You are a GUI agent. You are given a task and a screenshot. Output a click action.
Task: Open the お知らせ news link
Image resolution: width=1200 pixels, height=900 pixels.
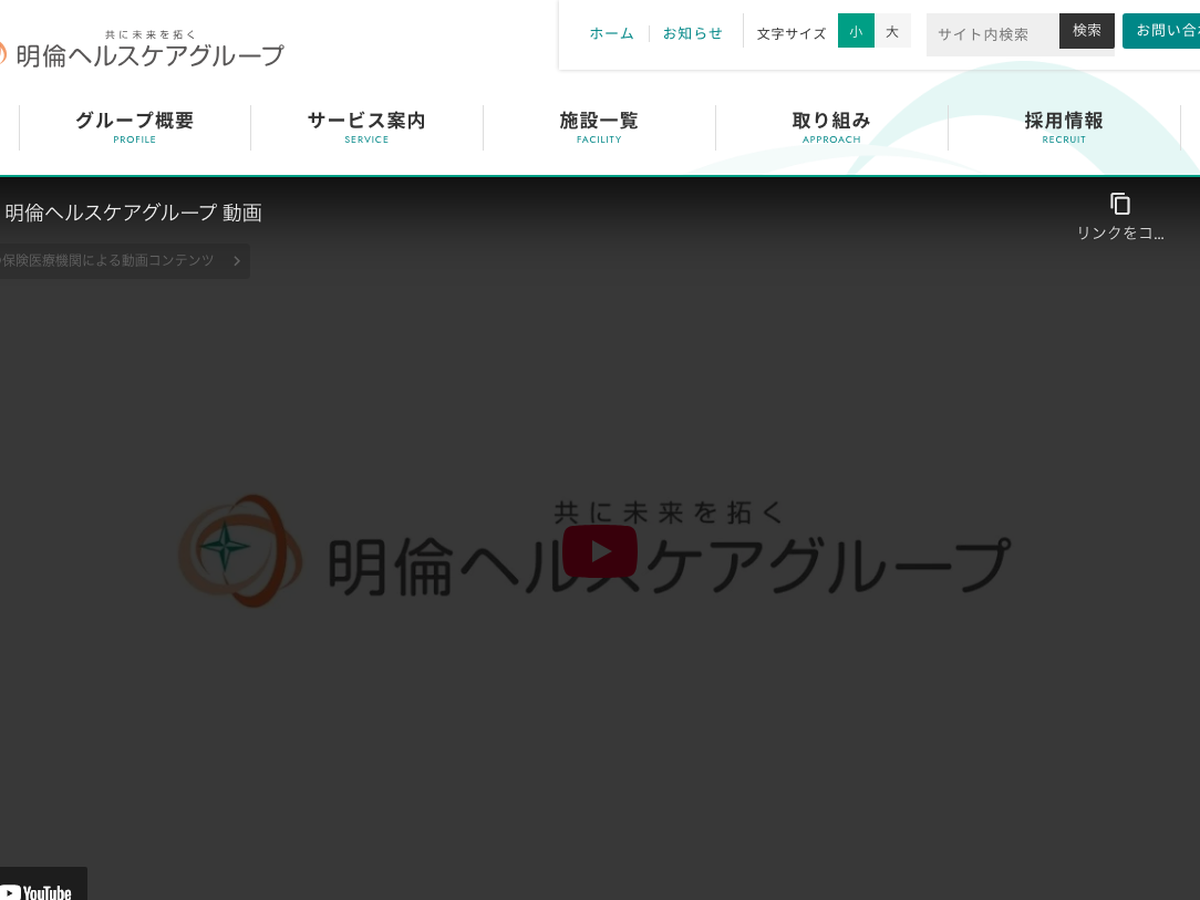pos(692,33)
